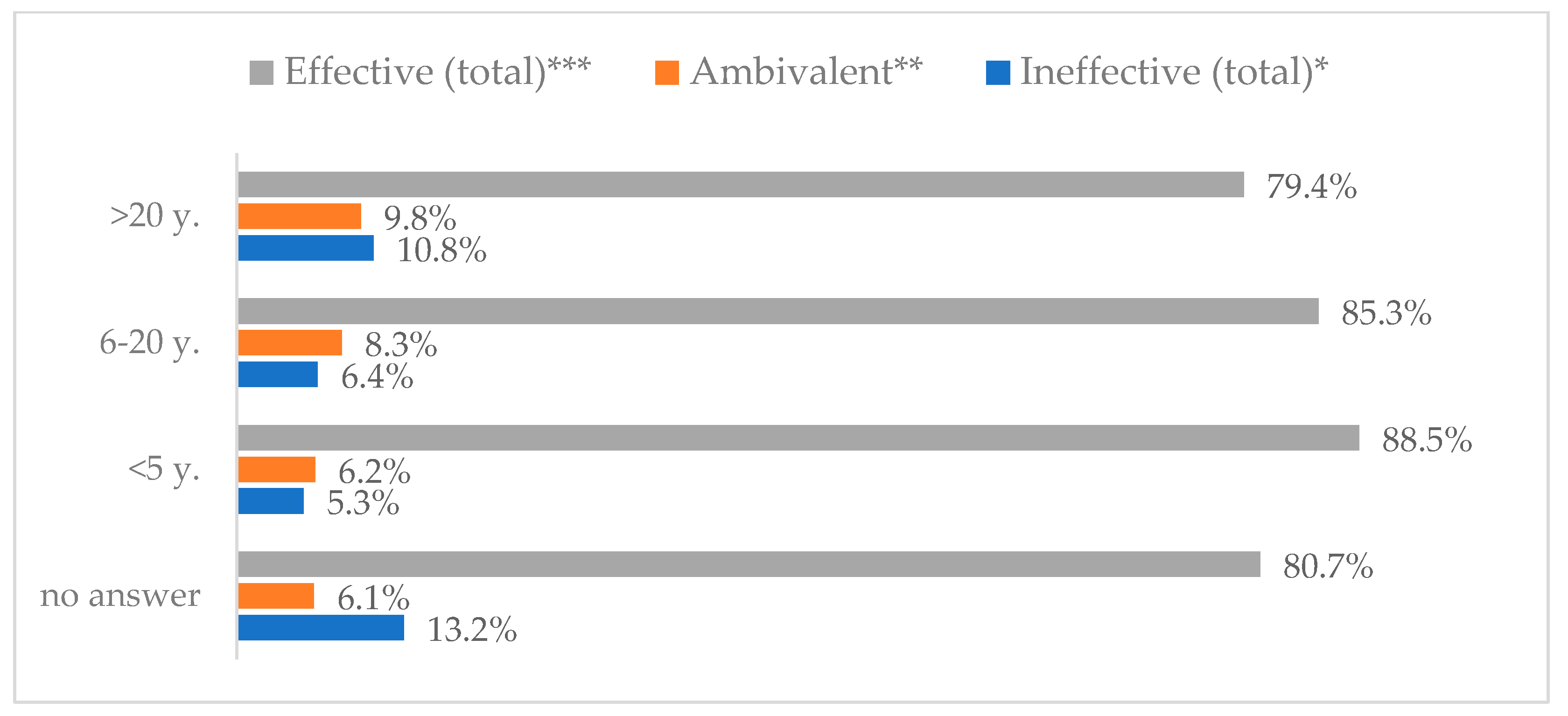The width and height of the screenshot is (1568, 716).
Task: Select the orange 8.3% bar
Action: pyautogui.click(x=290, y=342)
